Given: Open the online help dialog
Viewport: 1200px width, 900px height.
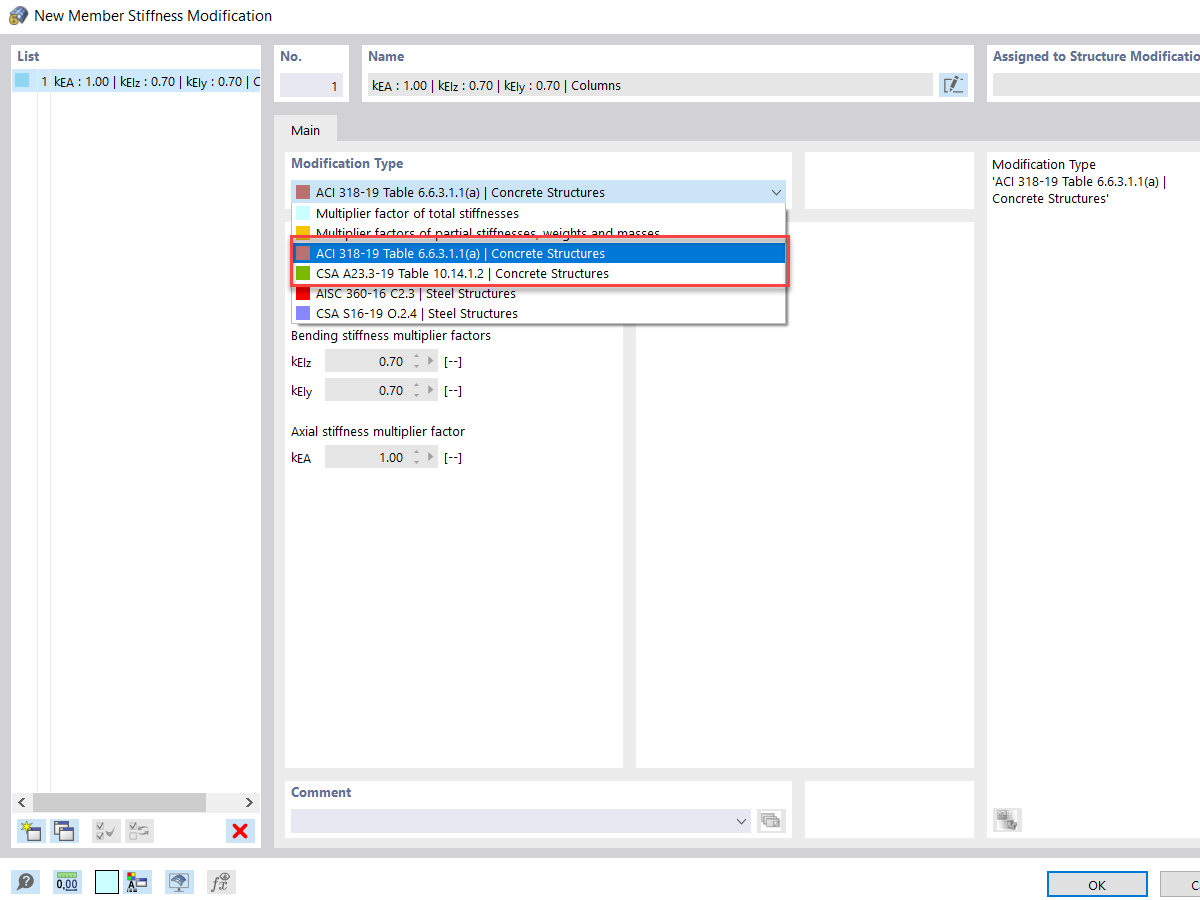Looking at the screenshot, I should 25,882.
